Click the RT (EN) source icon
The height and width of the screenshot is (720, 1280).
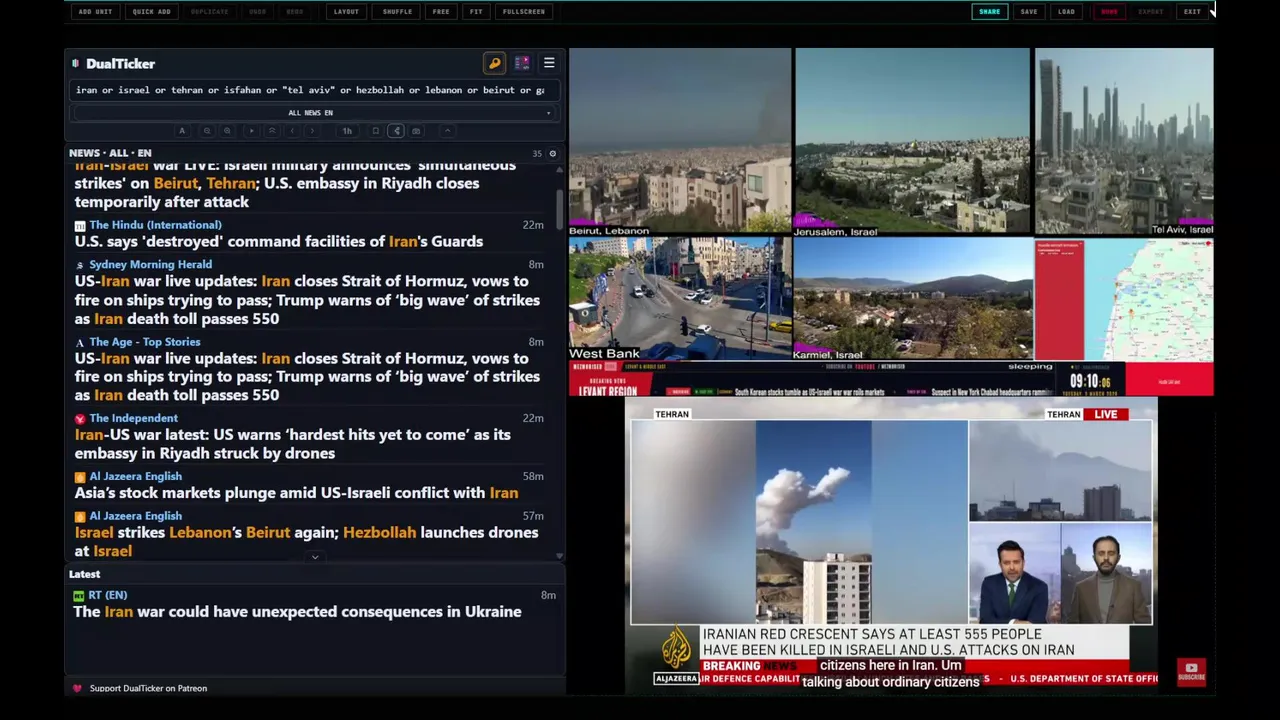pyautogui.click(x=79, y=596)
